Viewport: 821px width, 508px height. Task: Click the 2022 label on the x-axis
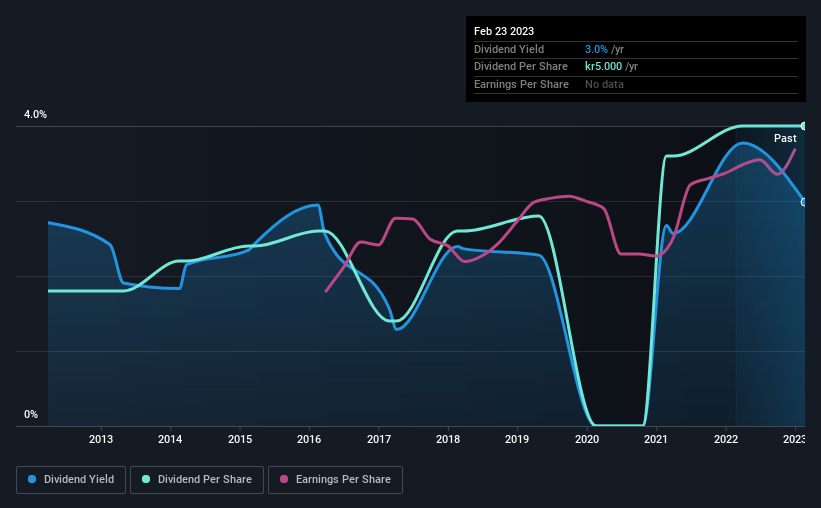pyautogui.click(x=726, y=439)
